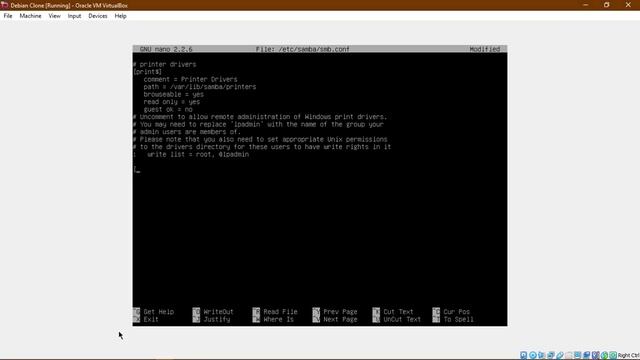Viewport: 640px width, 360px height.
Task: Open the Input menu
Action: [74, 16]
